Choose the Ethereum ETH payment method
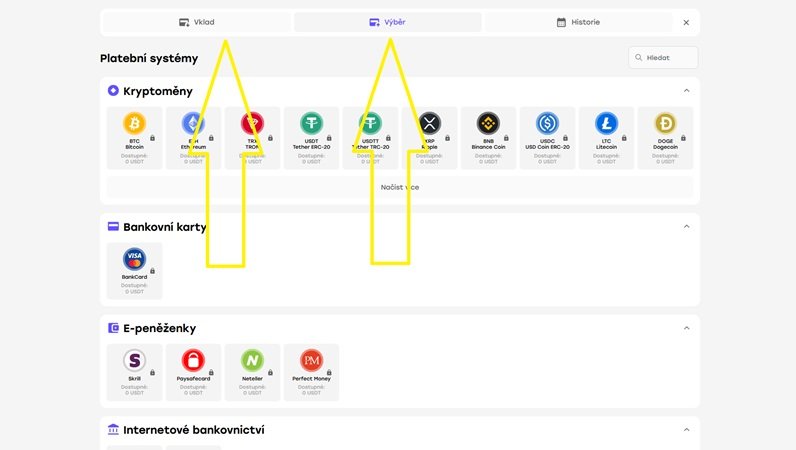The image size is (796, 450). [x=193, y=138]
